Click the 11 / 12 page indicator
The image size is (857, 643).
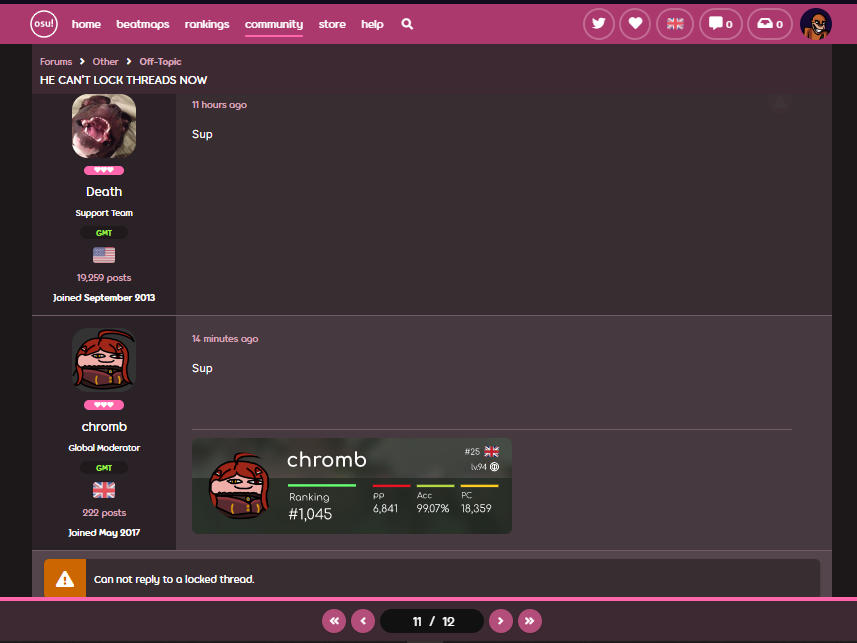point(432,621)
